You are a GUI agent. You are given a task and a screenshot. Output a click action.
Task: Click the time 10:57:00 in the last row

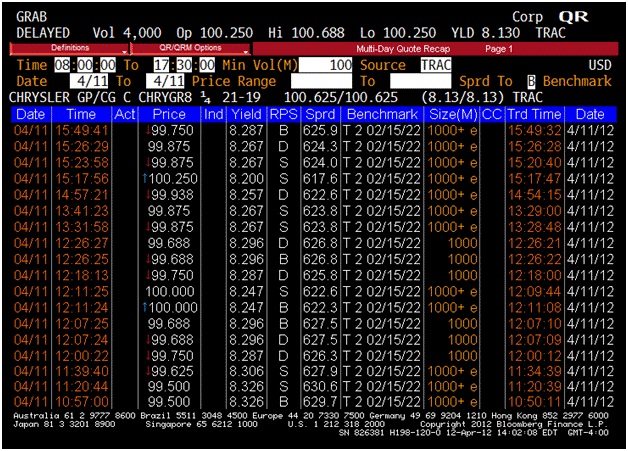[82, 402]
